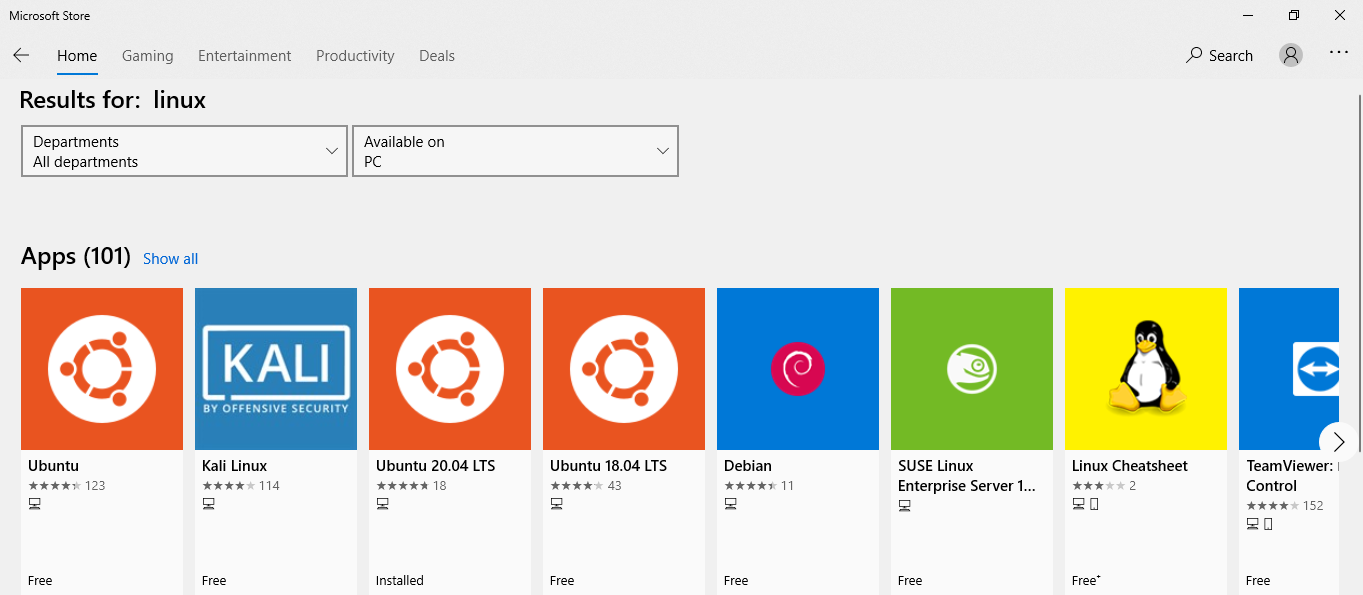Click star rating of Ubuntu 20.04 LTS
The width and height of the screenshot is (1363, 595).
[x=403, y=486]
